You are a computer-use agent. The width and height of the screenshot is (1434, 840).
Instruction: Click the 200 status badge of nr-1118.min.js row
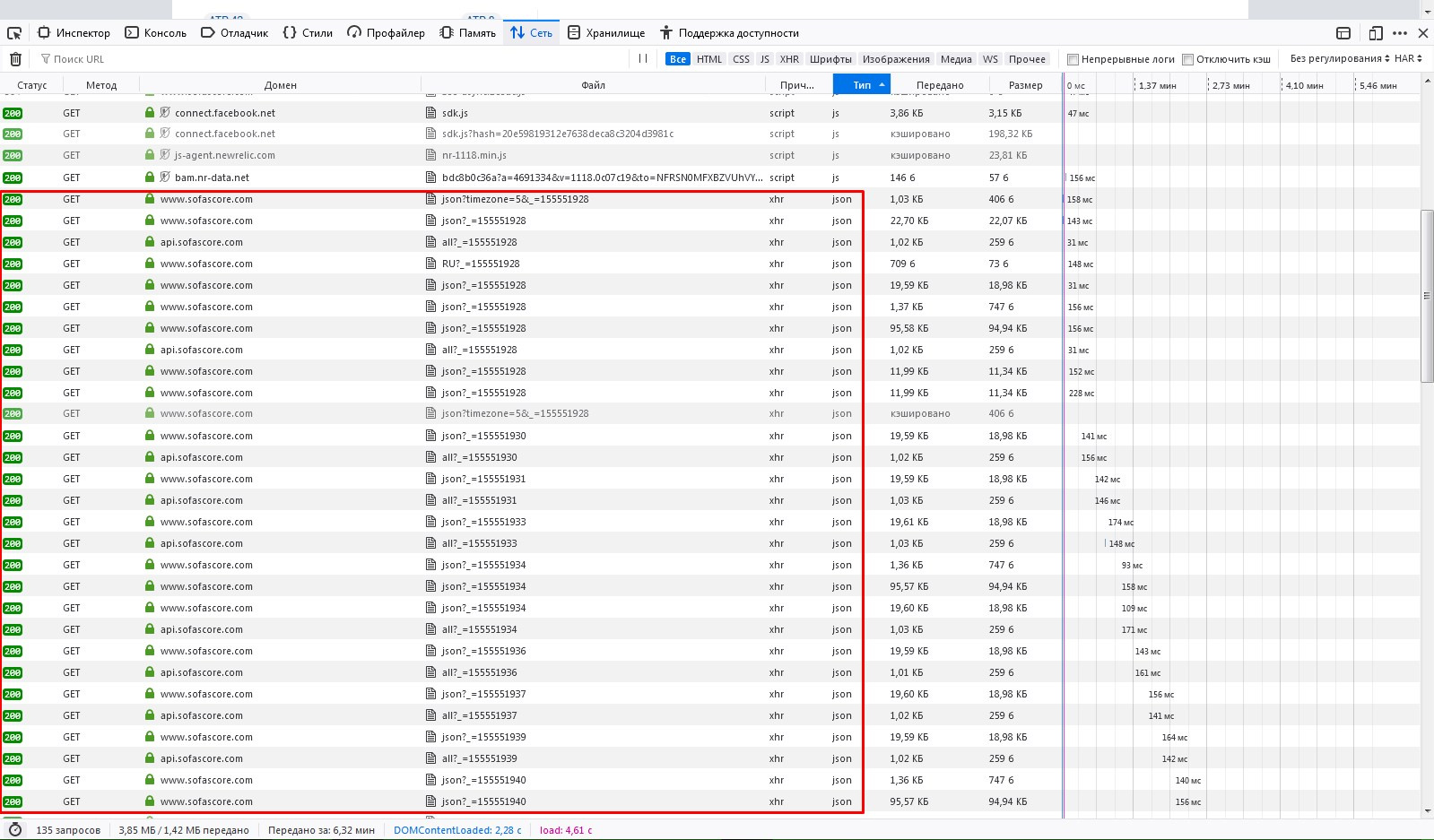point(13,155)
